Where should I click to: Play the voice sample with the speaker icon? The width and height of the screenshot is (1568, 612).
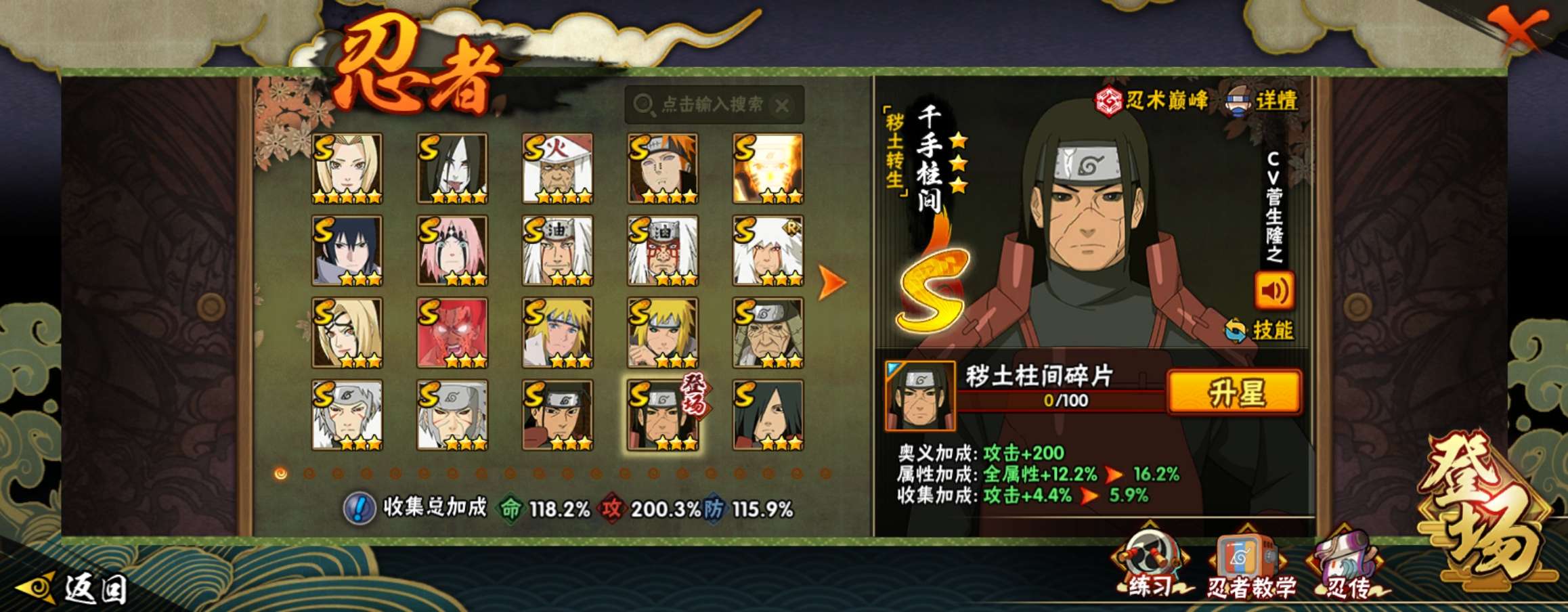click(1274, 290)
